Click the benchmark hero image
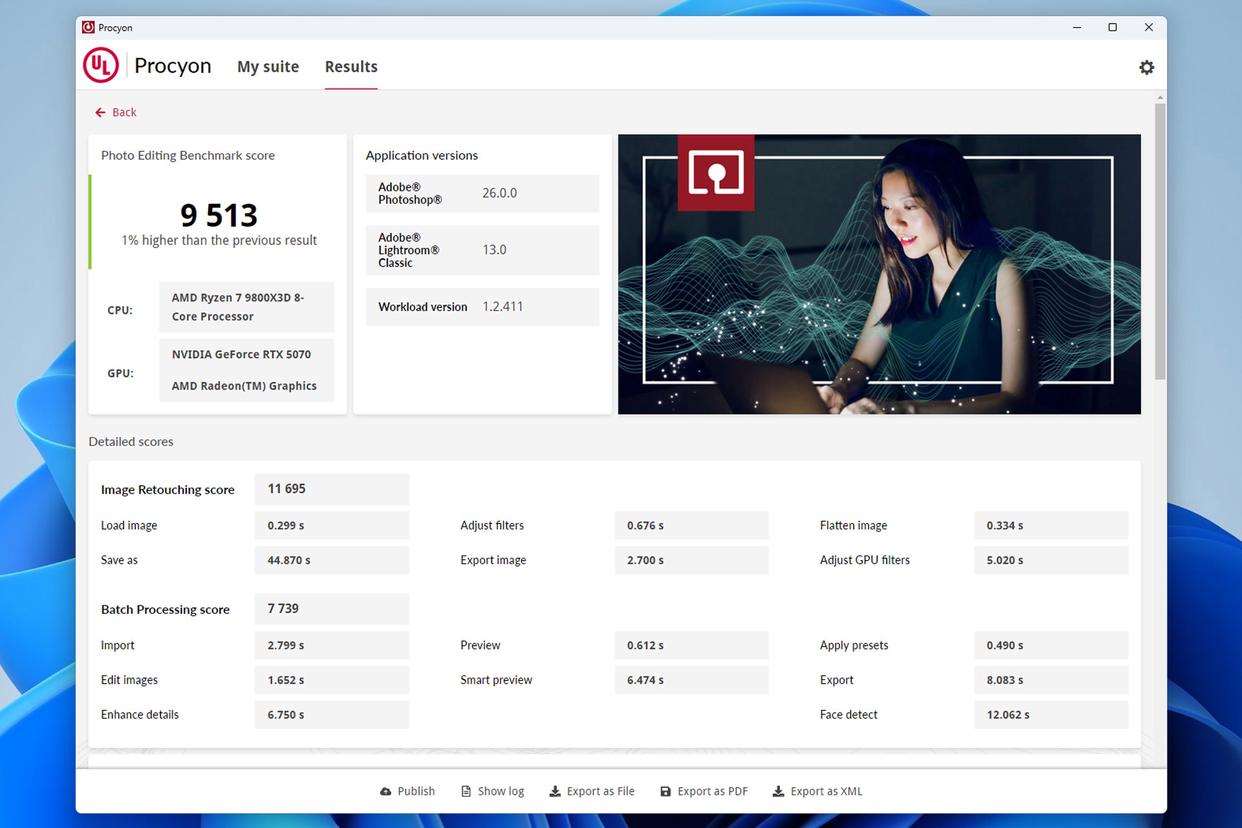Screen dimensions: 1242x828 tap(879, 274)
